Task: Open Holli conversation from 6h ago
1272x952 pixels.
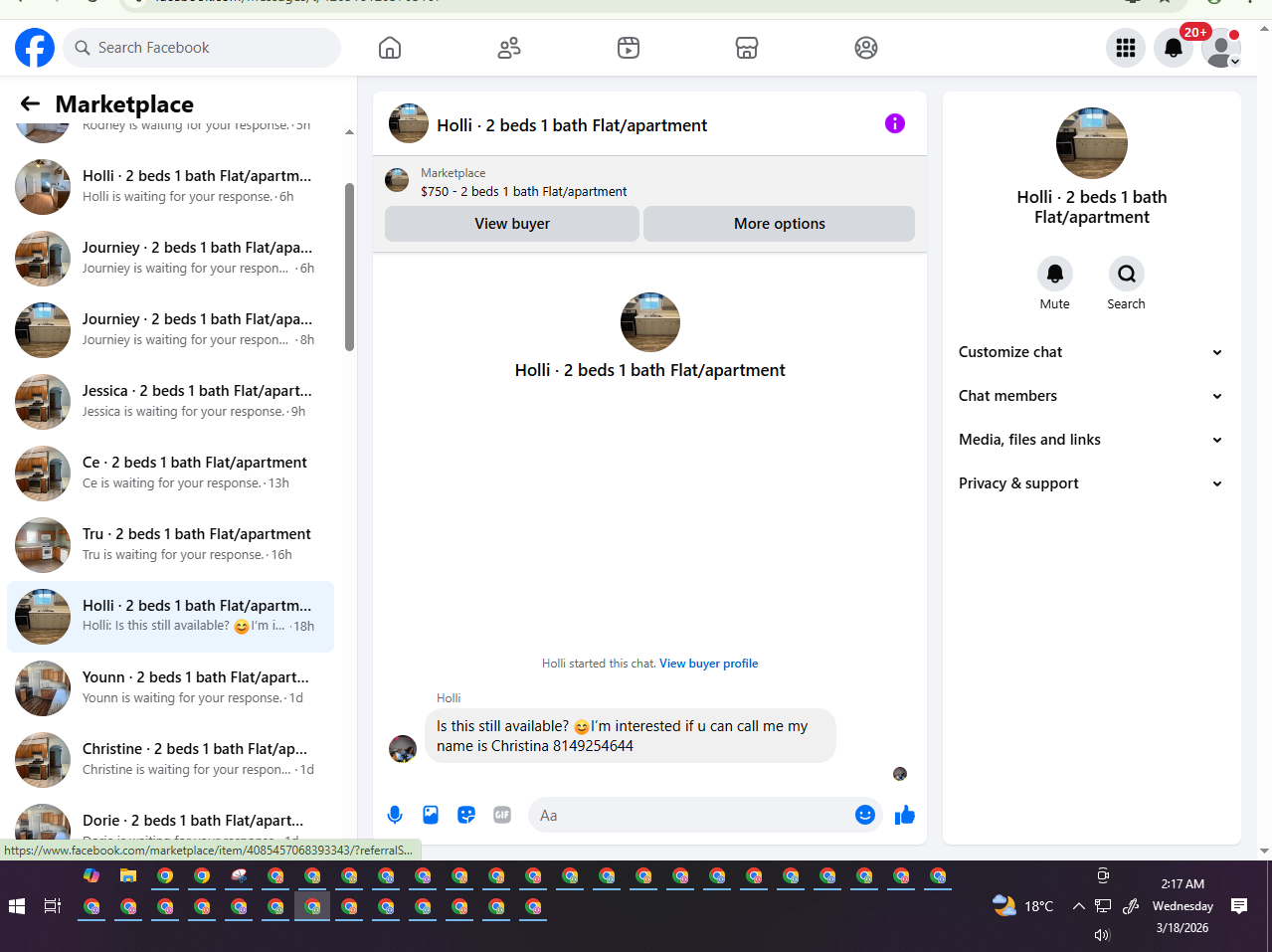Action: point(171,187)
